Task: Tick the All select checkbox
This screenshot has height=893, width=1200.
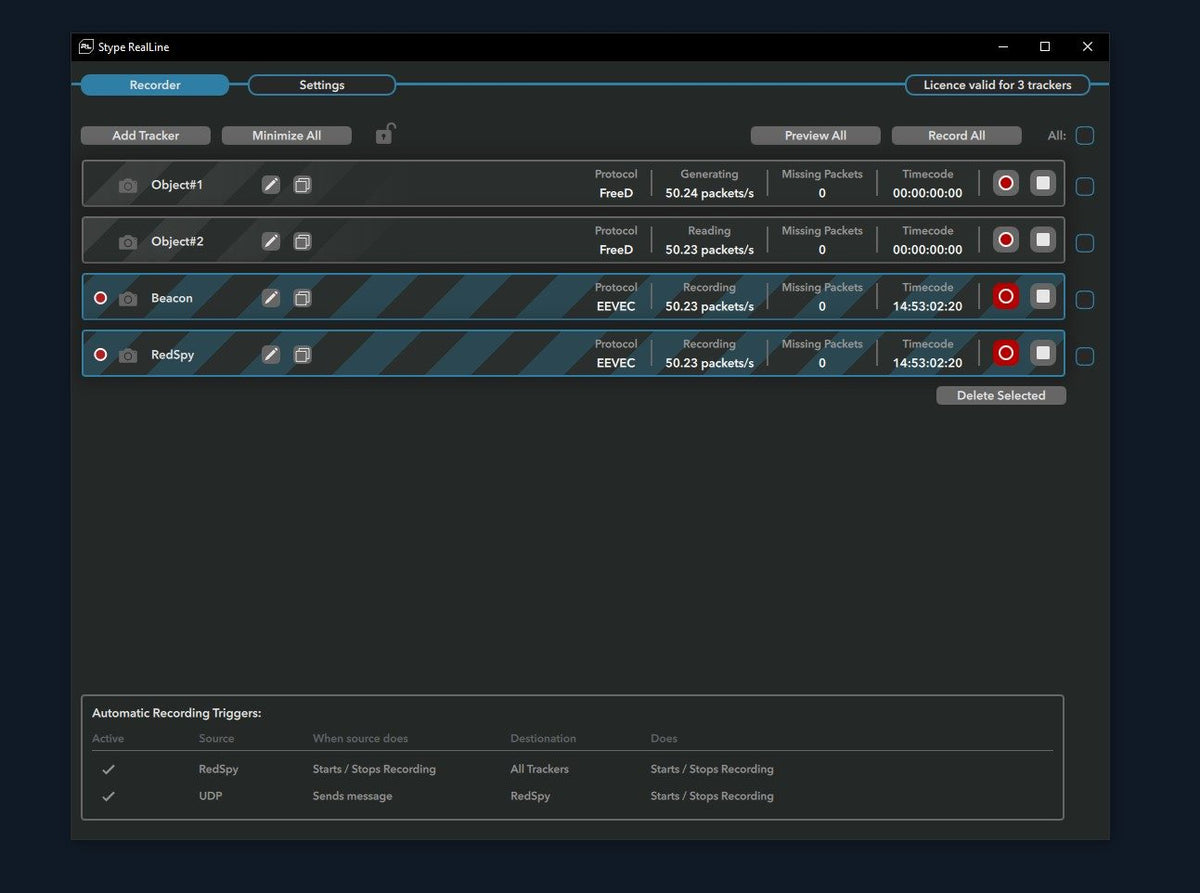Action: pos(1085,135)
